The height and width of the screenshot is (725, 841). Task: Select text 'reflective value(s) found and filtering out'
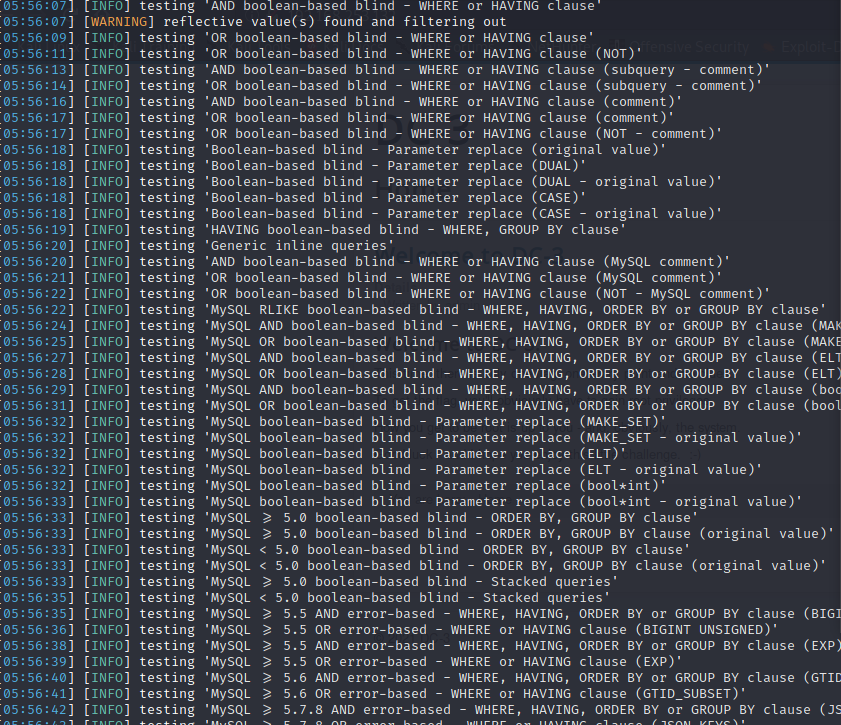click(335, 22)
